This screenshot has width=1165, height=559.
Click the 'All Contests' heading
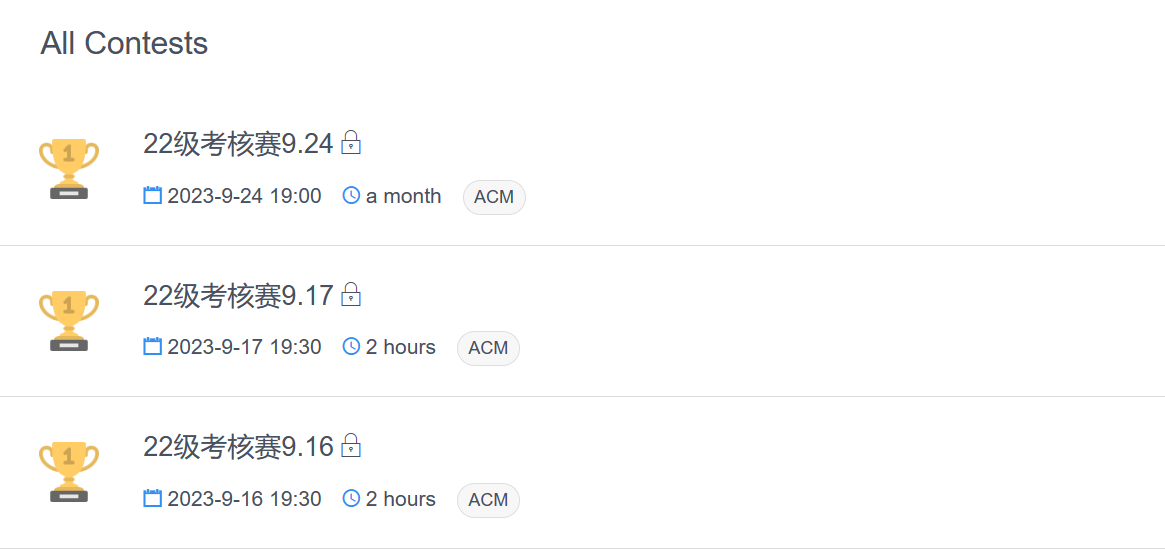click(124, 43)
